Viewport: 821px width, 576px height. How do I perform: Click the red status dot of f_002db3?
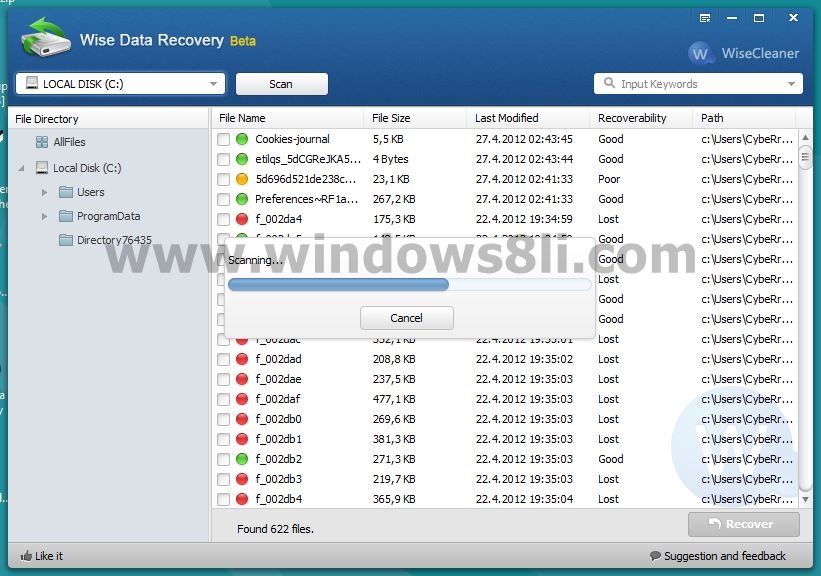241,479
